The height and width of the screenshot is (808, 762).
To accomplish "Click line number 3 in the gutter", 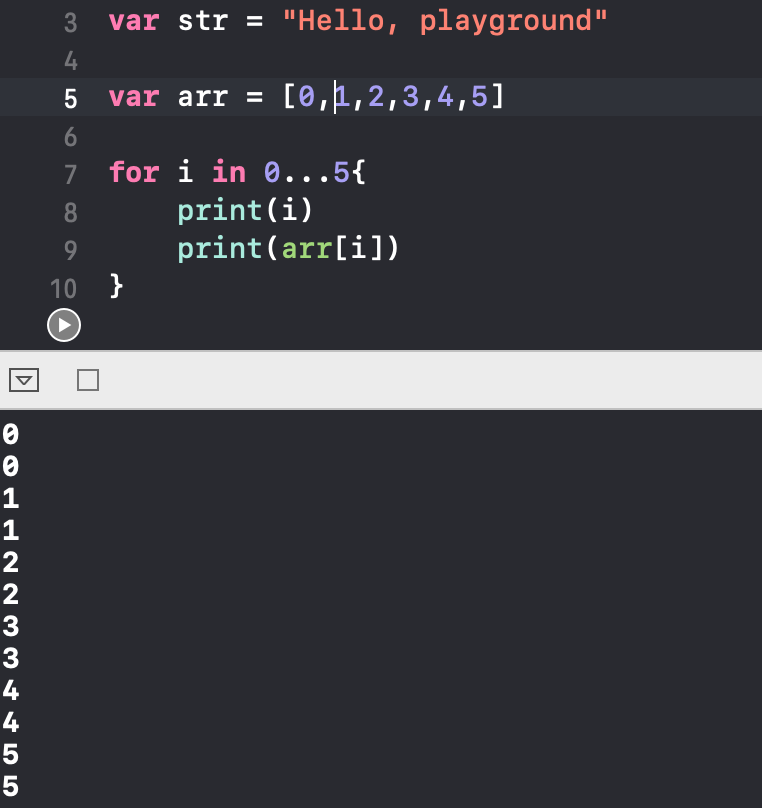I will [x=71, y=23].
